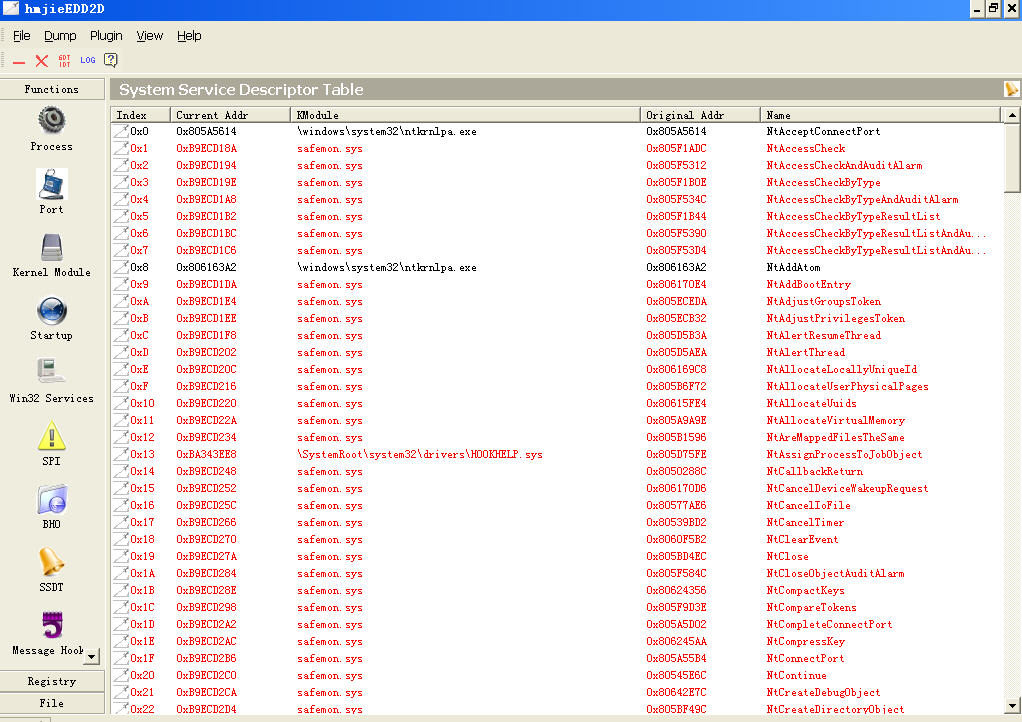Show the Startup entries list
Image resolution: width=1022 pixels, height=722 pixels.
(51, 311)
